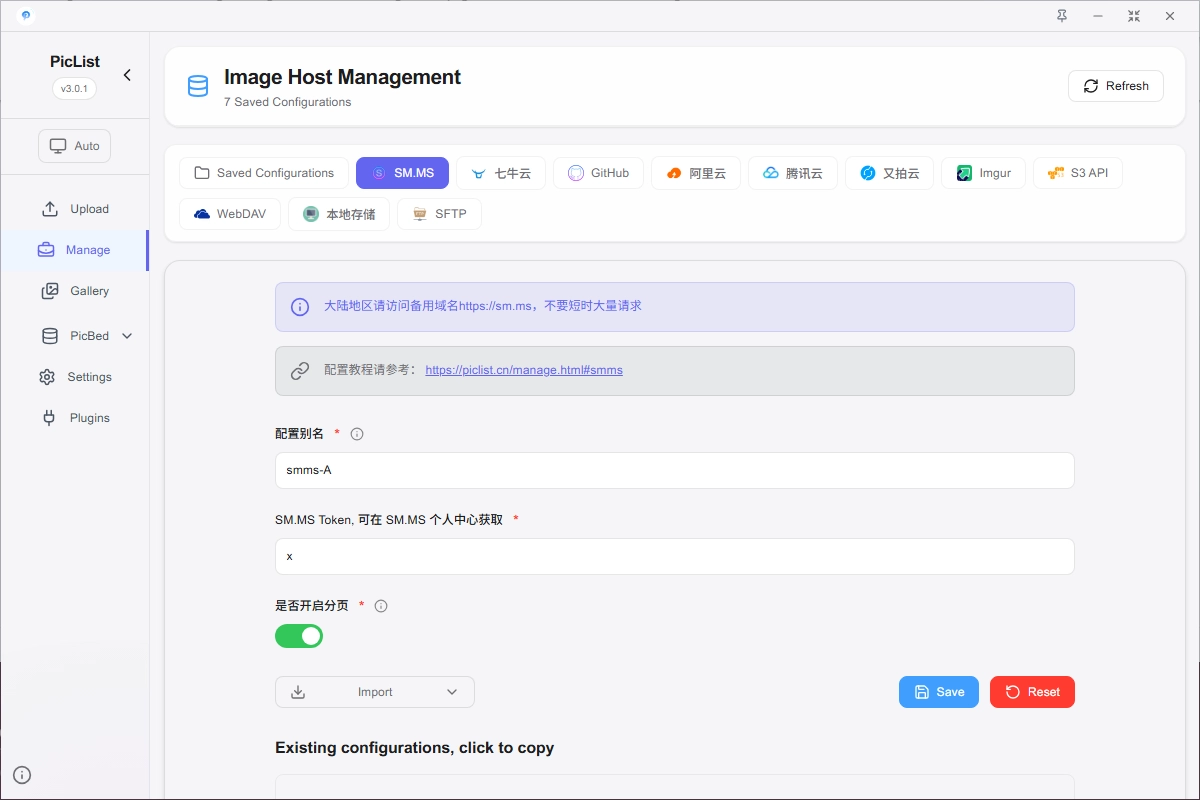1200x800 pixels.
Task: Go to the Manage section
Action: point(74,250)
